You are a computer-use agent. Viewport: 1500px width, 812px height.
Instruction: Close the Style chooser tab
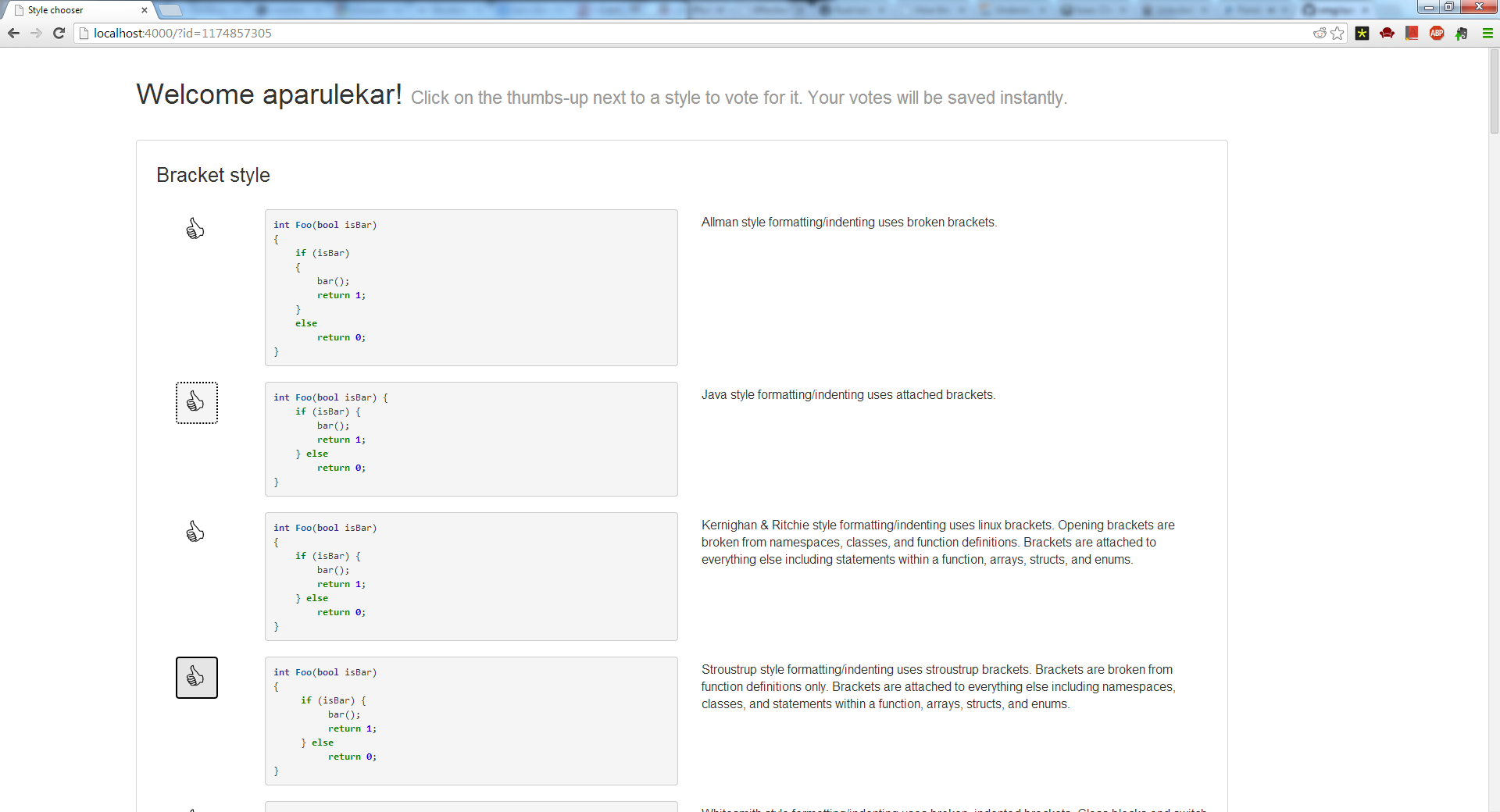(144, 10)
